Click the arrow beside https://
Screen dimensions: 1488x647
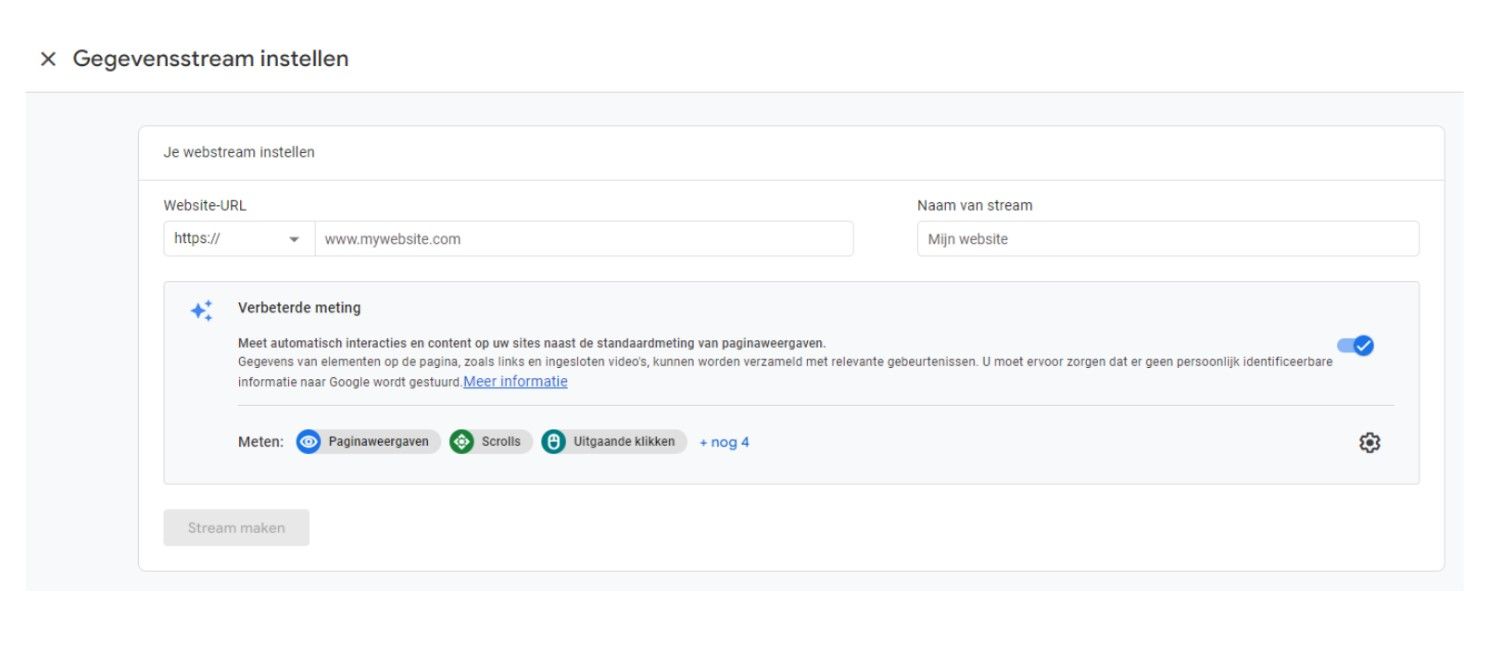(x=294, y=240)
